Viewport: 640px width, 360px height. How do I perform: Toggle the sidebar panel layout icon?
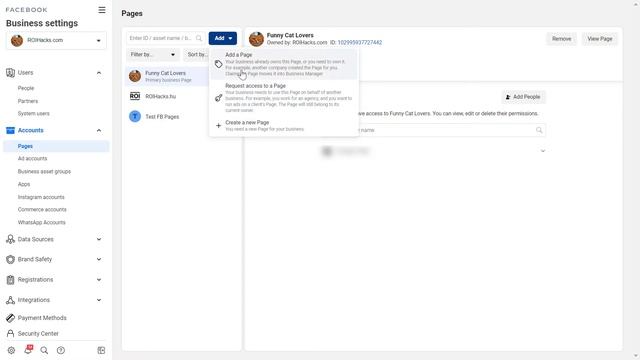101,350
